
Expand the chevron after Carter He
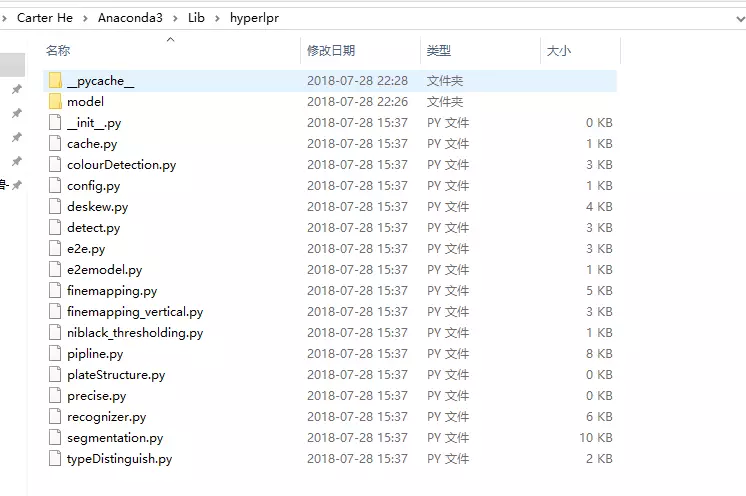point(85,18)
